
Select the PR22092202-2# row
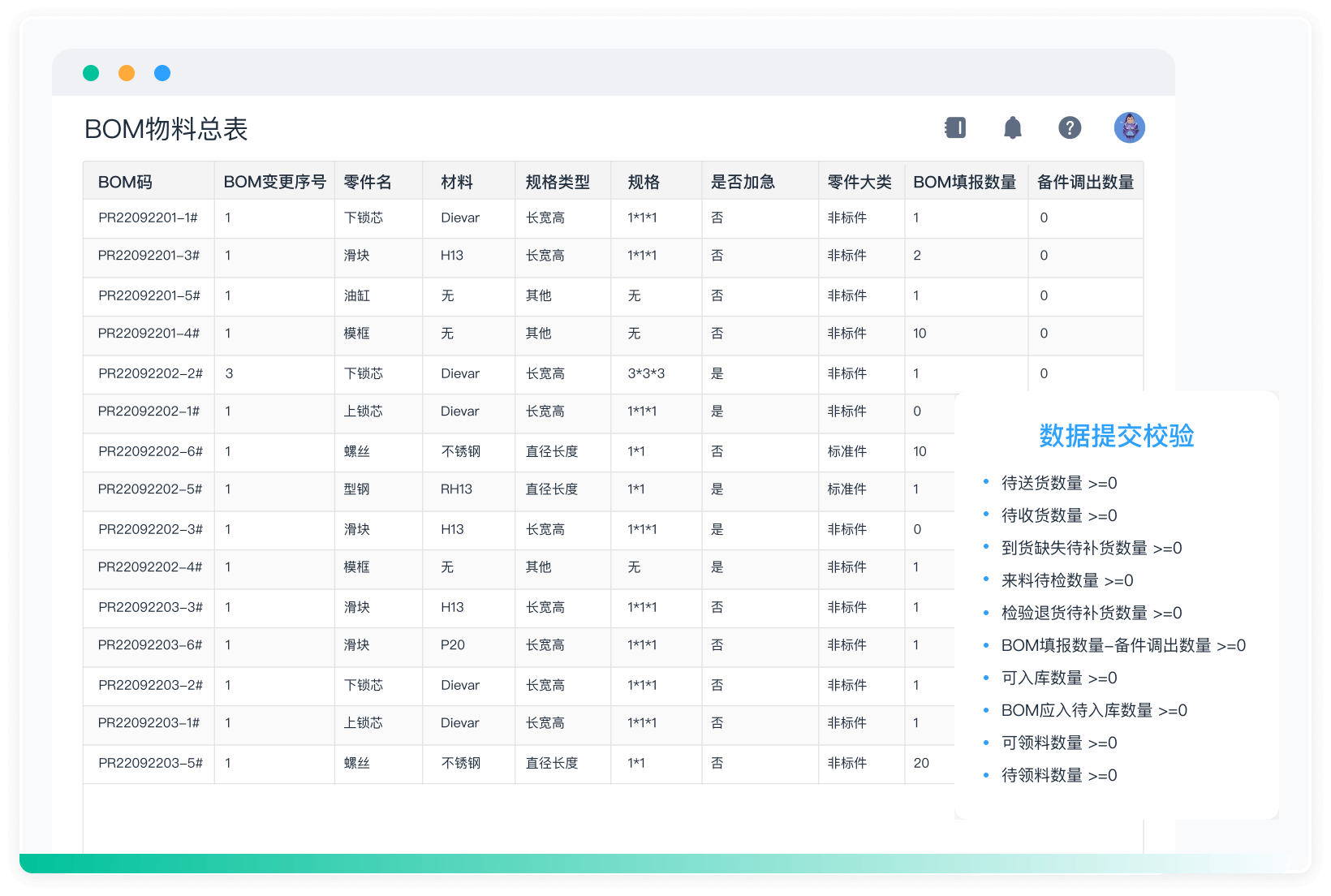[149, 374]
